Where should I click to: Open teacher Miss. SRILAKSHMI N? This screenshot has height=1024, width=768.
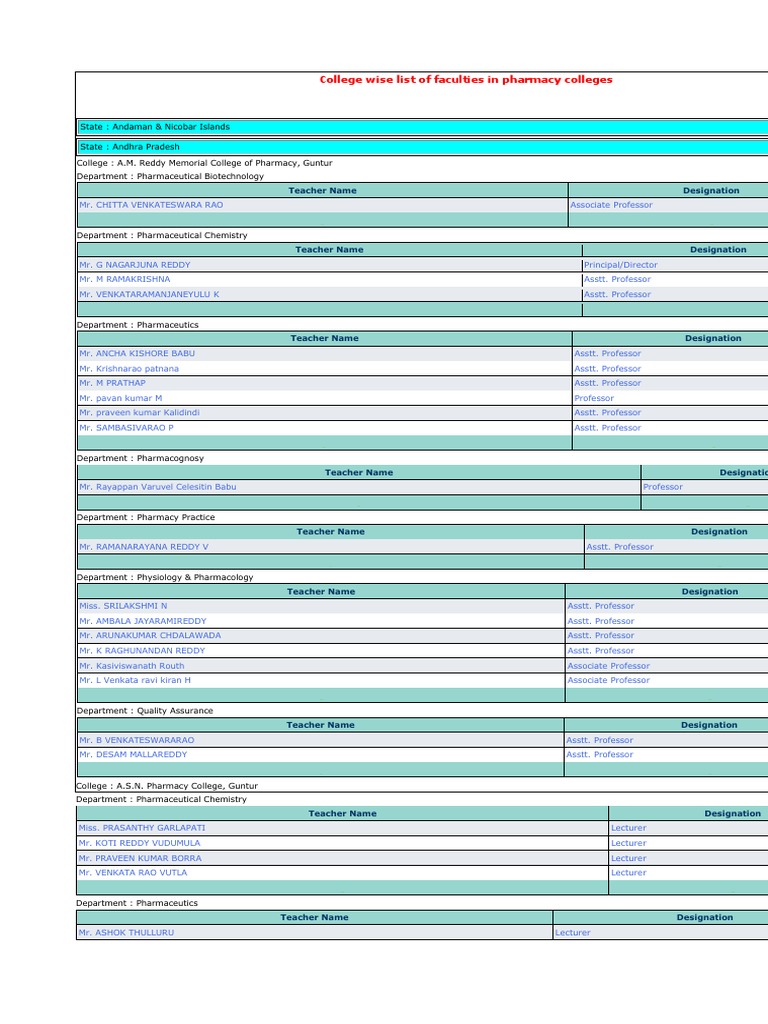pos(123,606)
